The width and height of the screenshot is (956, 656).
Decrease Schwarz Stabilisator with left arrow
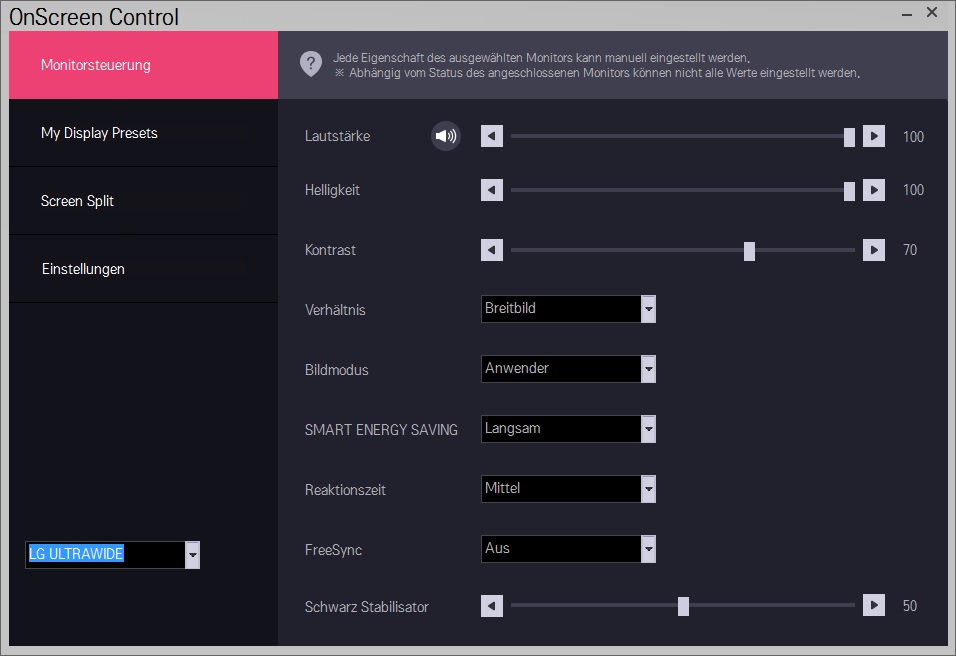491,606
